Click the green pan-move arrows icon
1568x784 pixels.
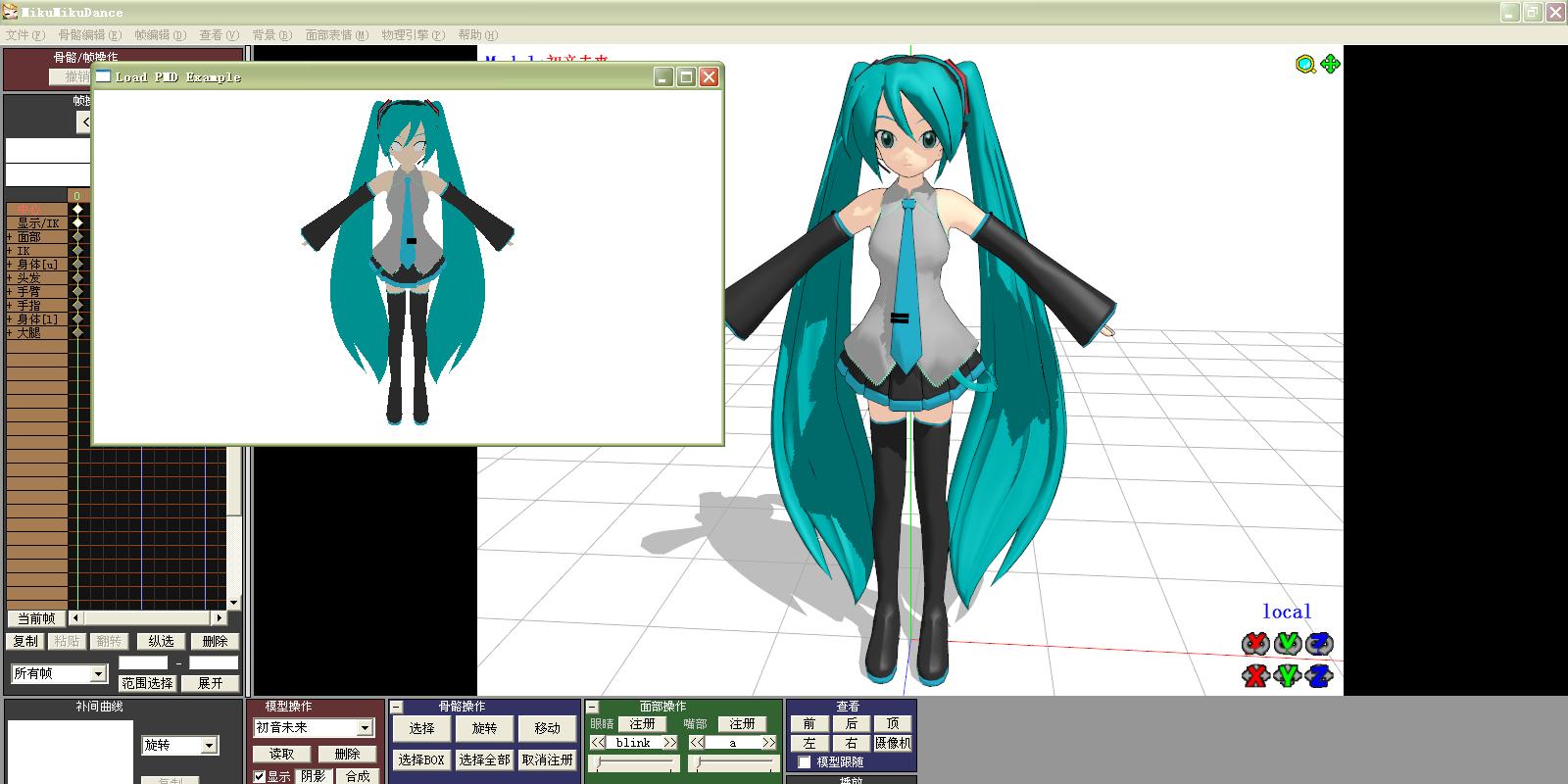1330,64
